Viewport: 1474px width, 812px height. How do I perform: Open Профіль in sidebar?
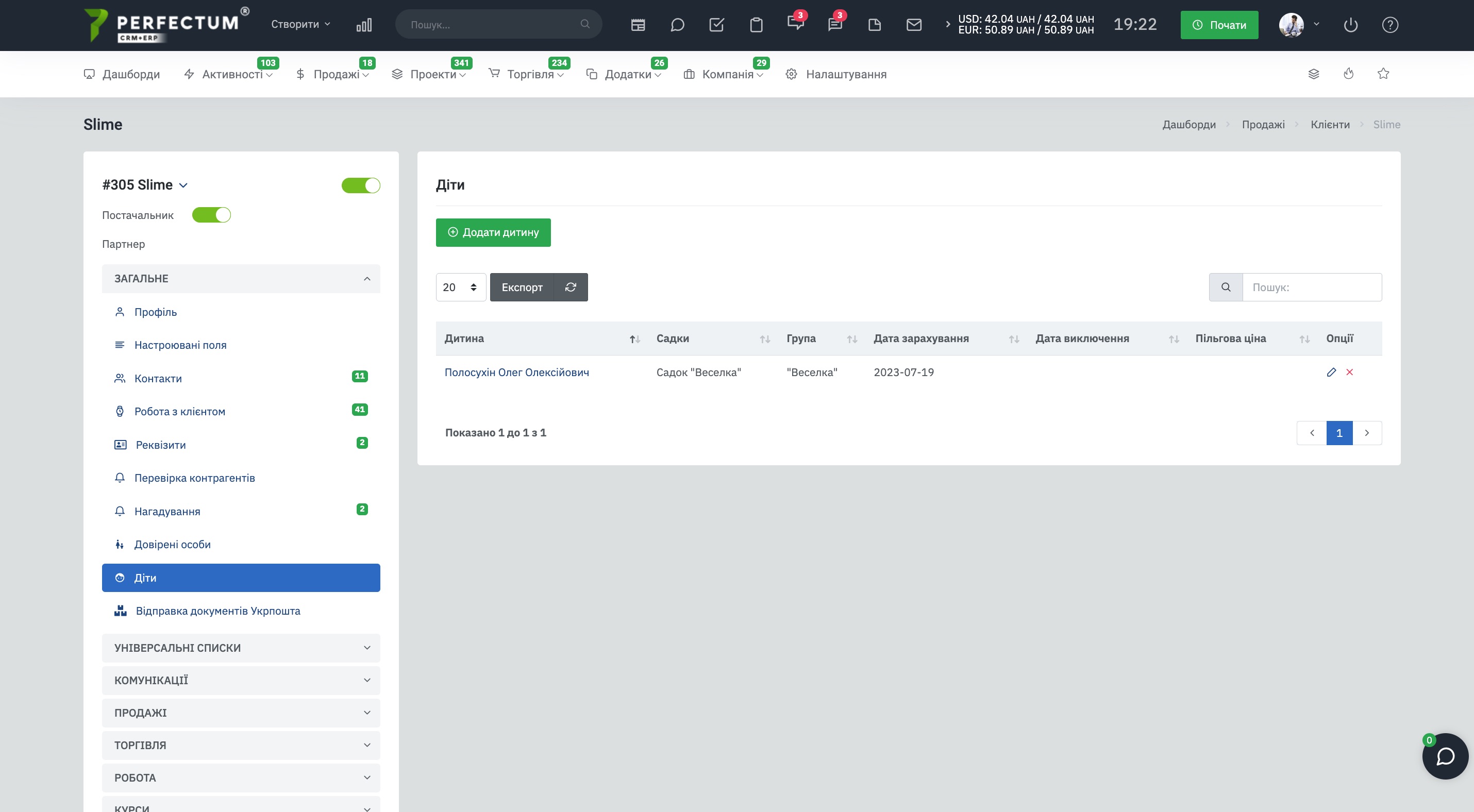pyautogui.click(x=241, y=312)
